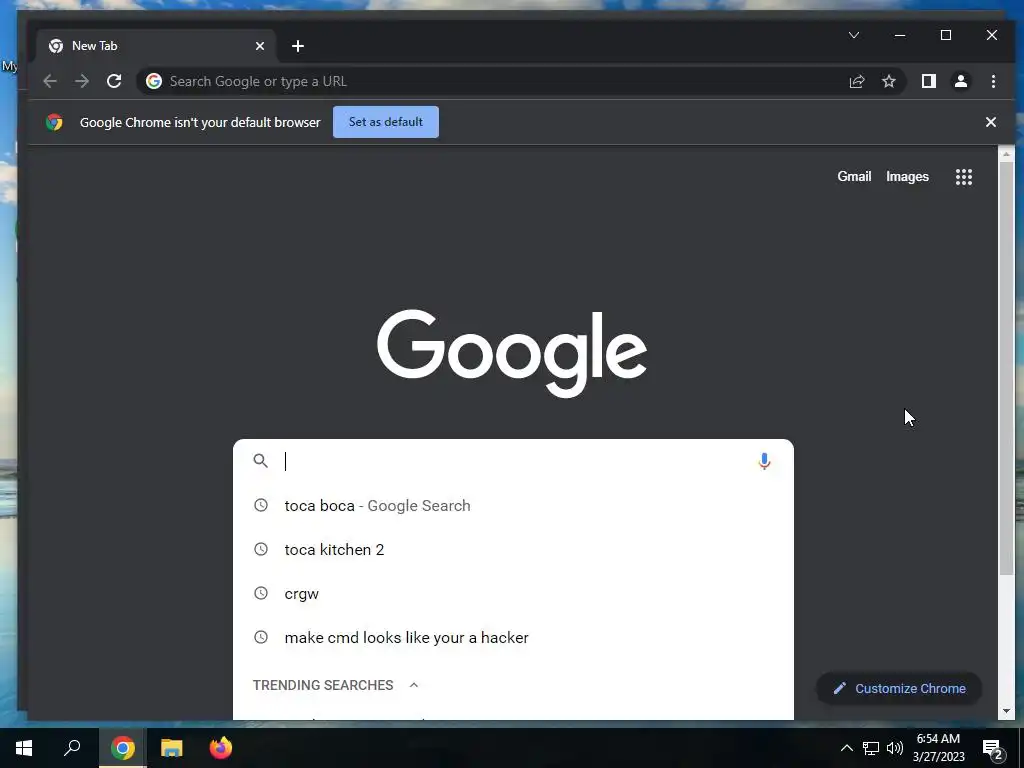Select 'toca boca' search suggestion
This screenshot has height=768, width=1024.
click(513, 505)
